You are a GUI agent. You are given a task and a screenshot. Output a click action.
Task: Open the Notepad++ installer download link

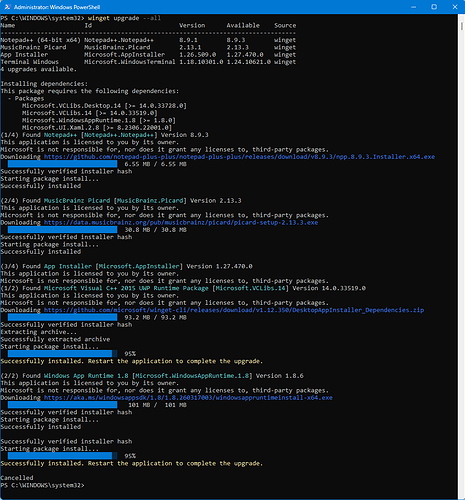[x=239, y=157]
